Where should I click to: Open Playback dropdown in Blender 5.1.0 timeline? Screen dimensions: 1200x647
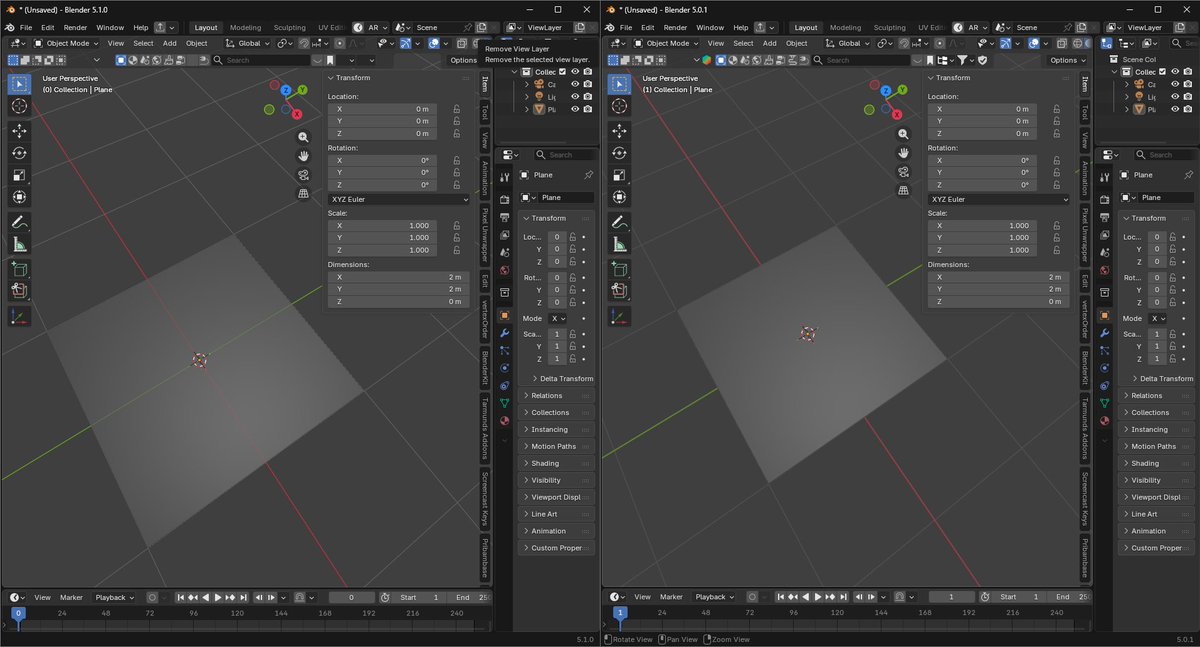[x=115, y=597]
